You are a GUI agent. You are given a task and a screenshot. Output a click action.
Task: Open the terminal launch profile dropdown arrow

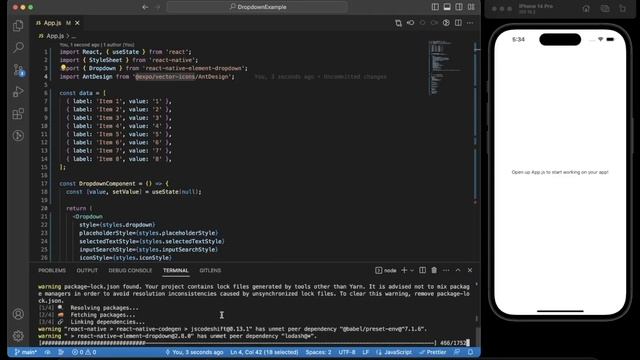[412, 270]
